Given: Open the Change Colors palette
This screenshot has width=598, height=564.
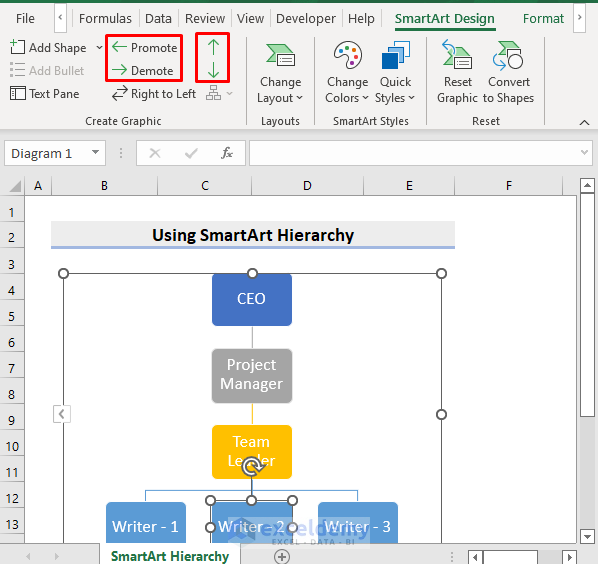Looking at the screenshot, I should 347,72.
